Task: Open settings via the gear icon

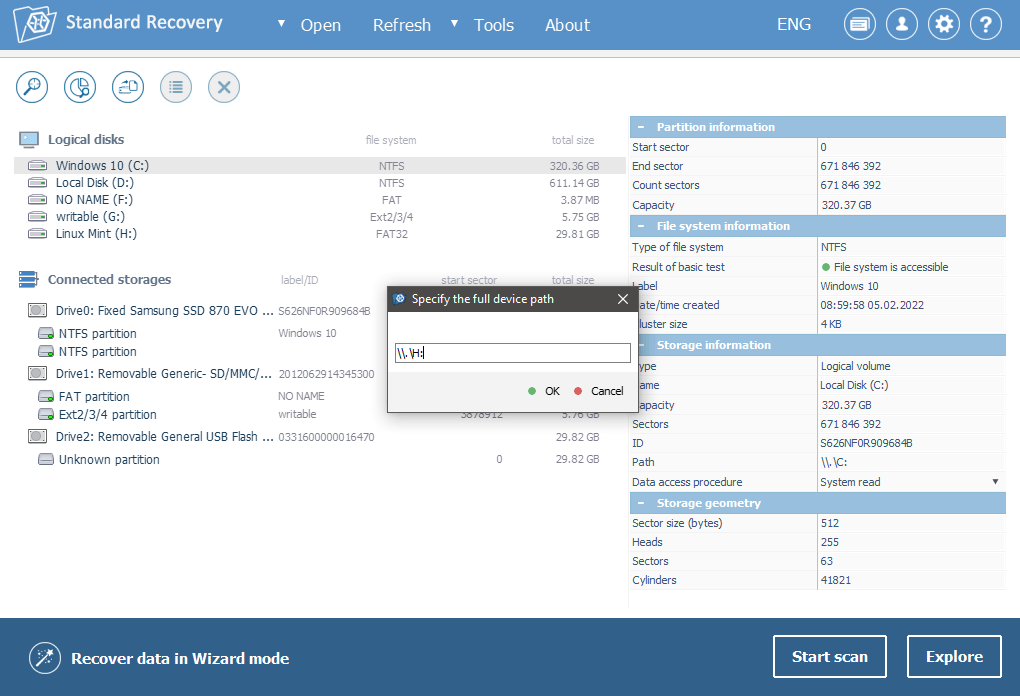Action: [944, 25]
